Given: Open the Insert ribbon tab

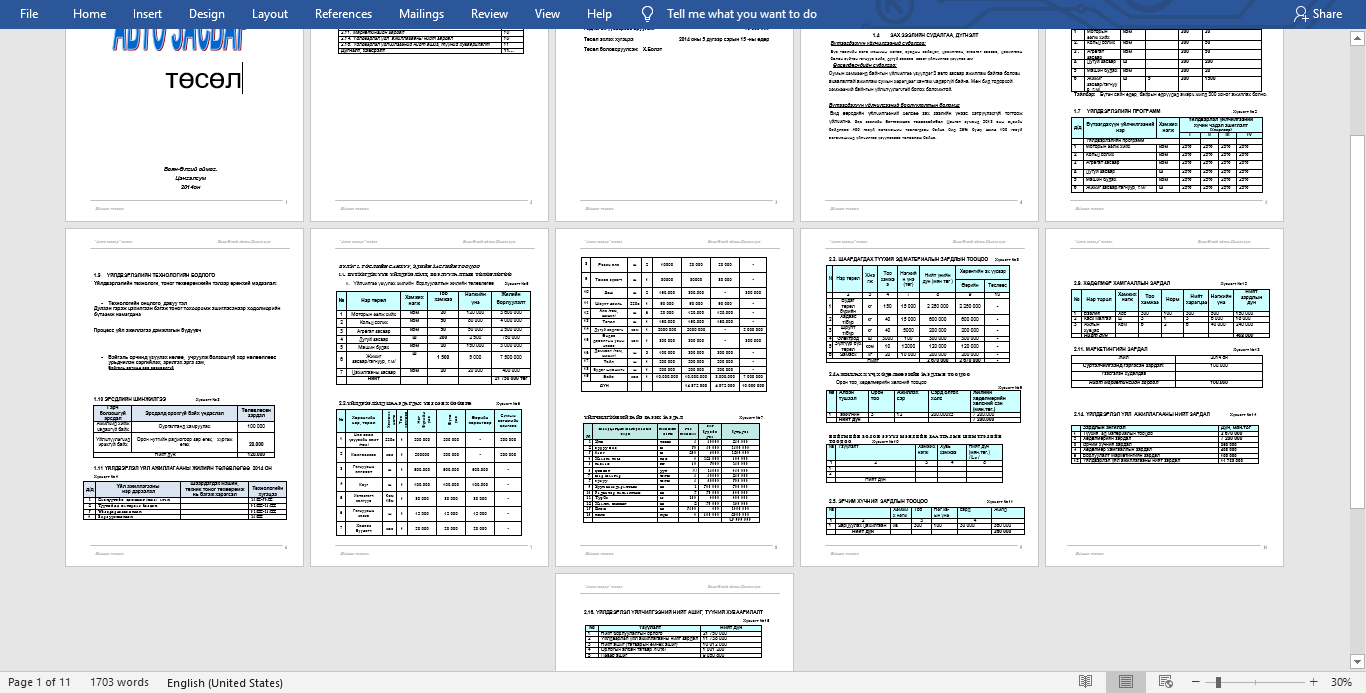Looking at the screenshot, I should pos(147,14).
